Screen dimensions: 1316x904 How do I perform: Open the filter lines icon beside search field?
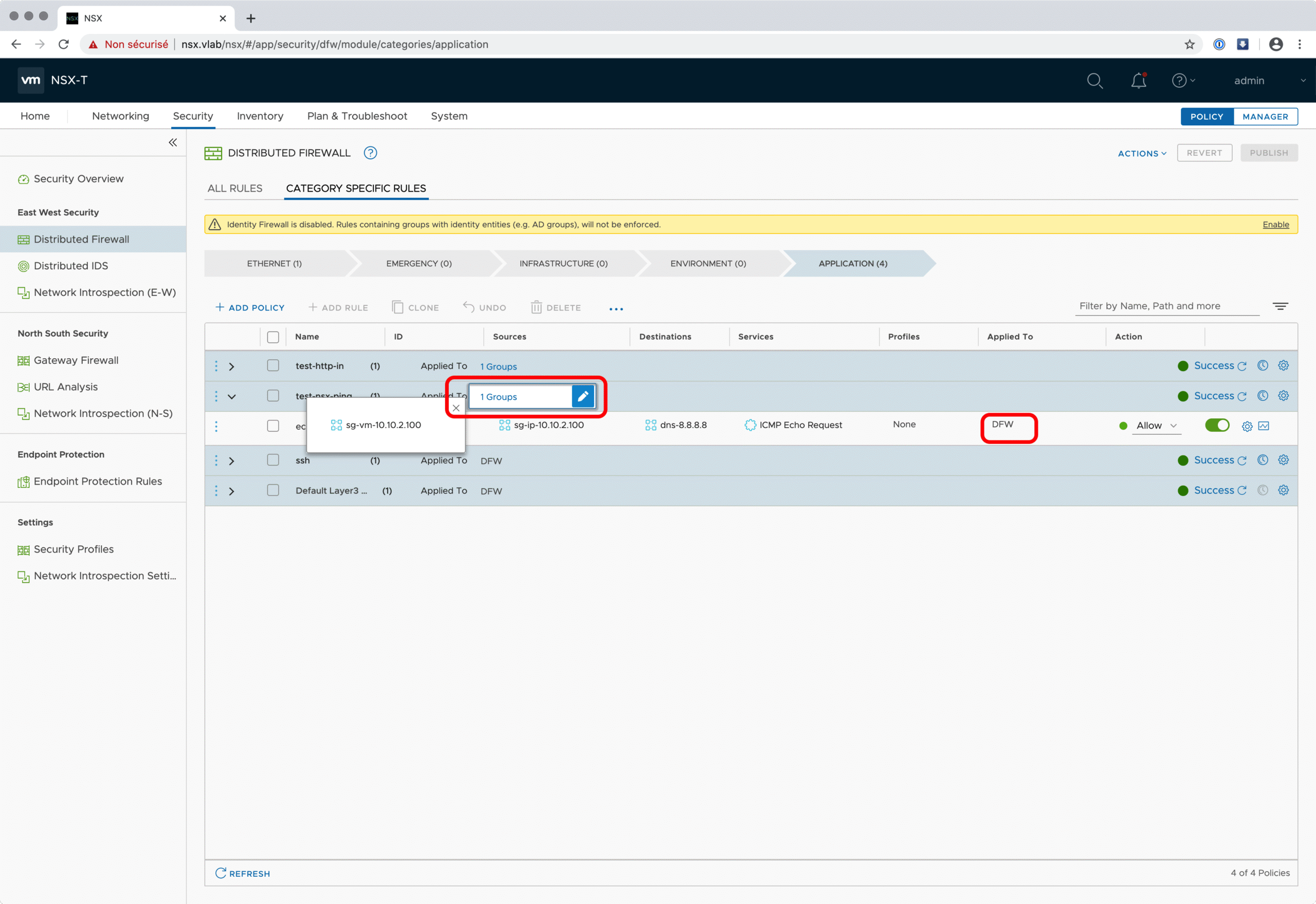point(1280,306)
